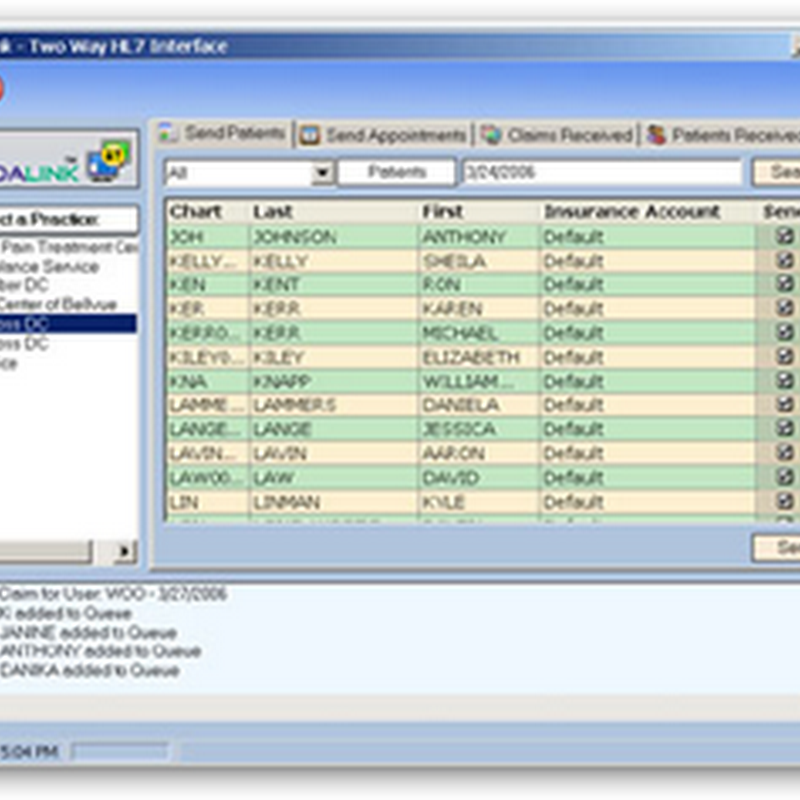Image resolution: width=800 pixels, height=800 pixels.
Task: Toggle send checkbox for LANGE JESSICA
Action: [785, 429]
